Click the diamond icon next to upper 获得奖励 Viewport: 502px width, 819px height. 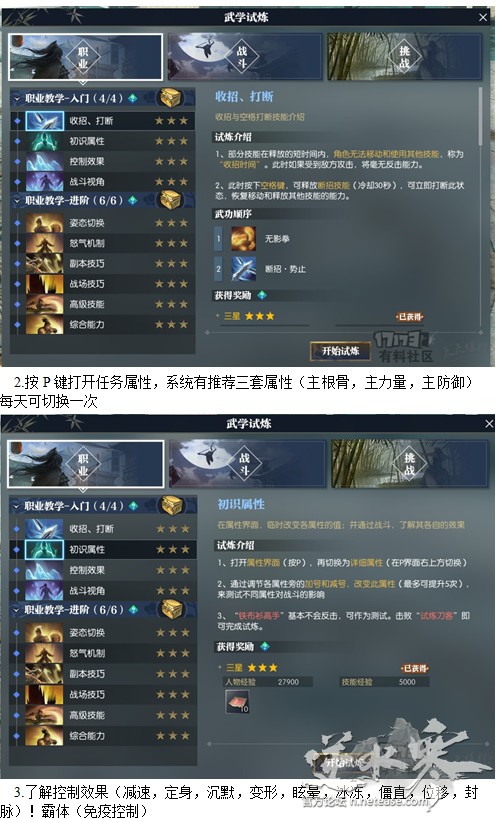click(262, 295)
